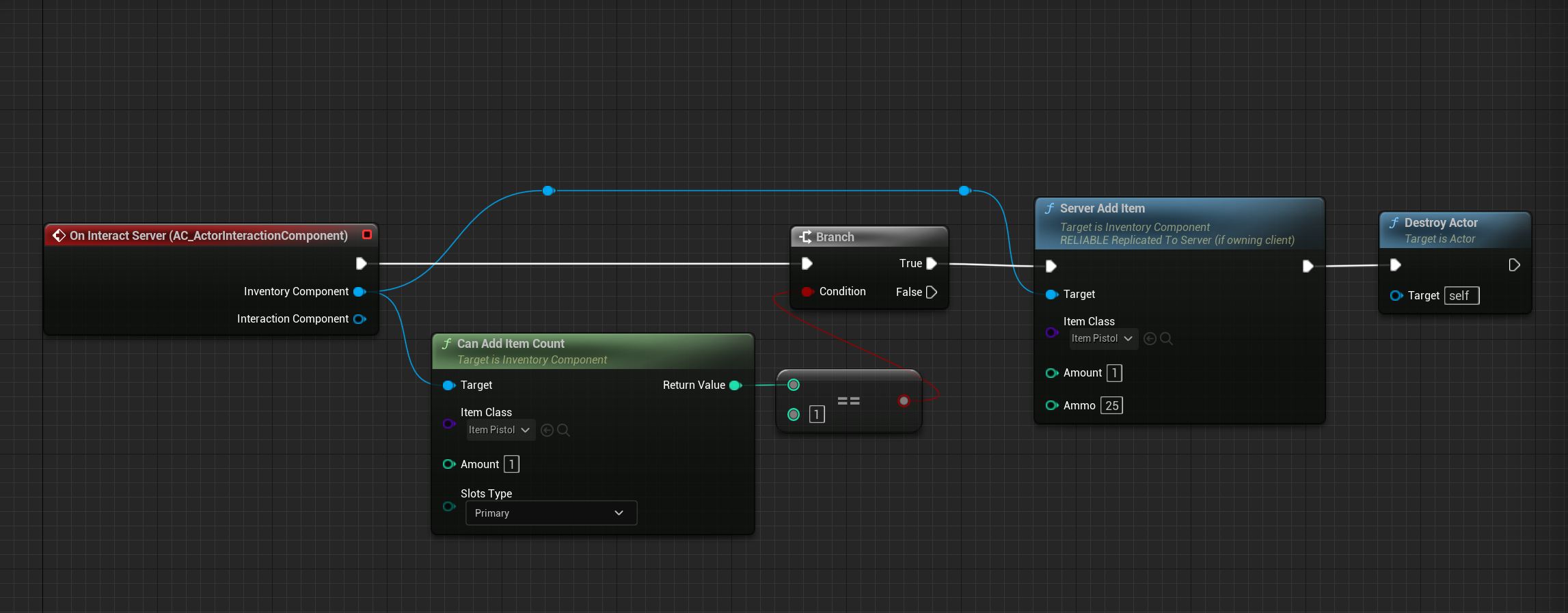Click the Destroy Actor execution input pin
Viewport: 1568px width, 613px height.
[1396, 264]
